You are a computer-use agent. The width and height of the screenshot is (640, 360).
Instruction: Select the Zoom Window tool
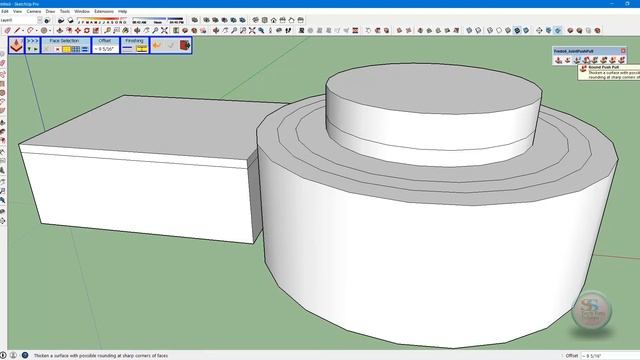(x=243, y=30)
